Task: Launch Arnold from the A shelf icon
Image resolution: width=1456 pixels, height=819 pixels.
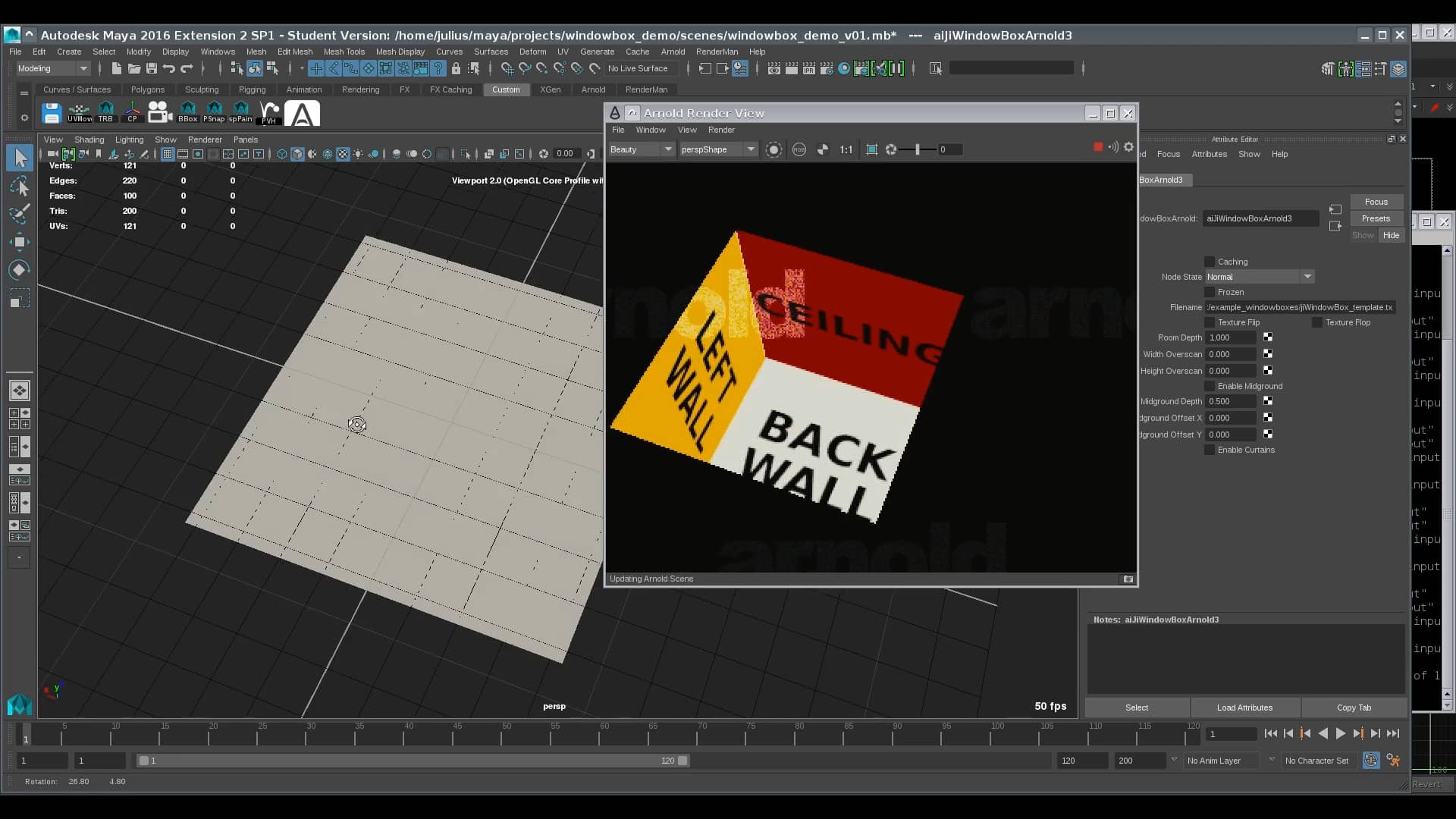Action: (x=302, y=111)
